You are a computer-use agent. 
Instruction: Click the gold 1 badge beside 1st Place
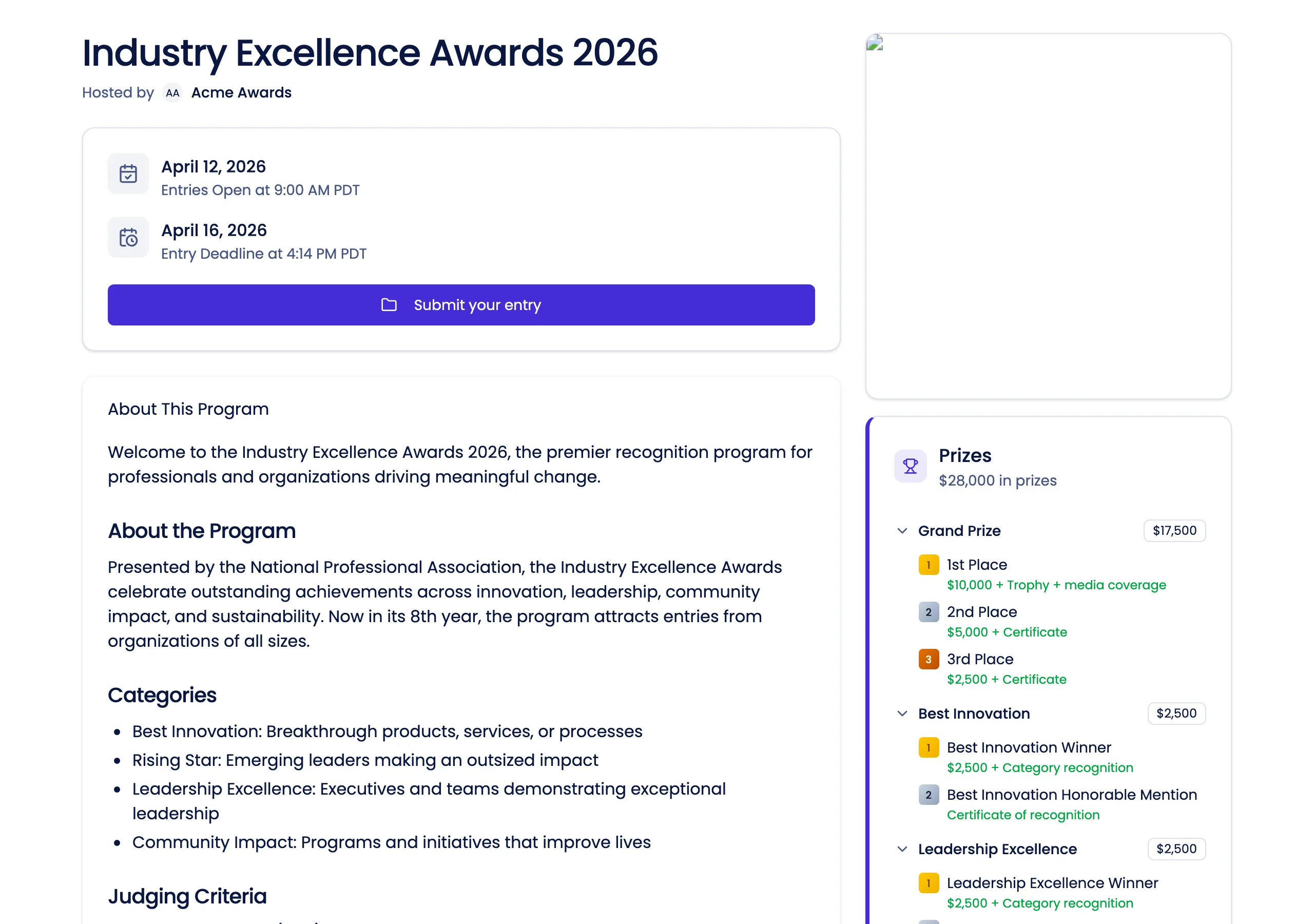pos(927,565)
